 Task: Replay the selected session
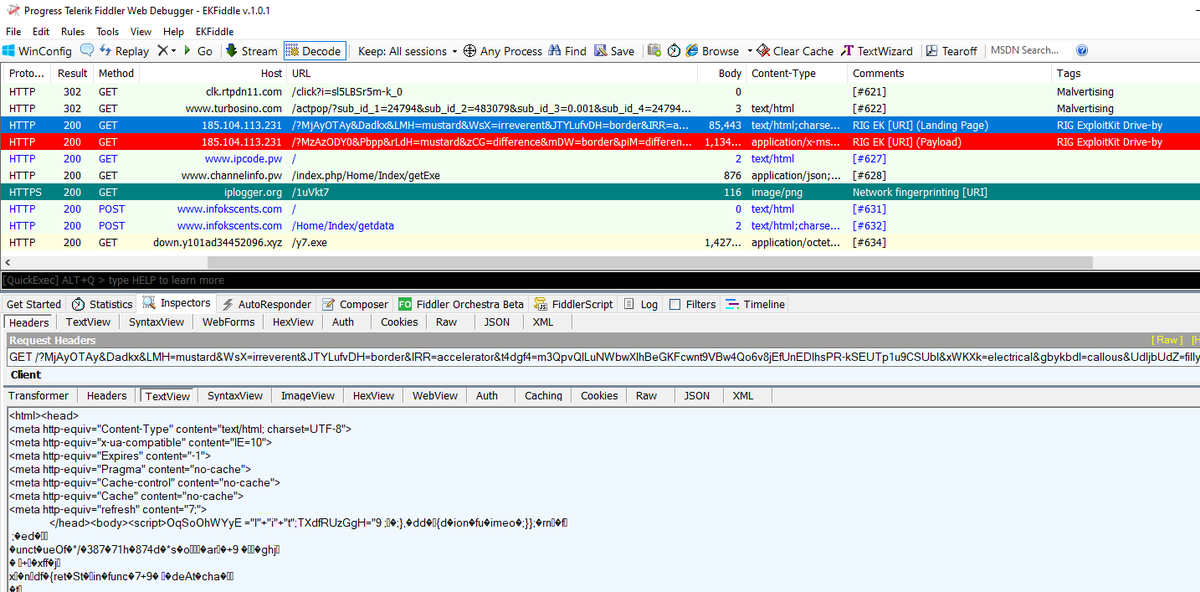(124, 51)
